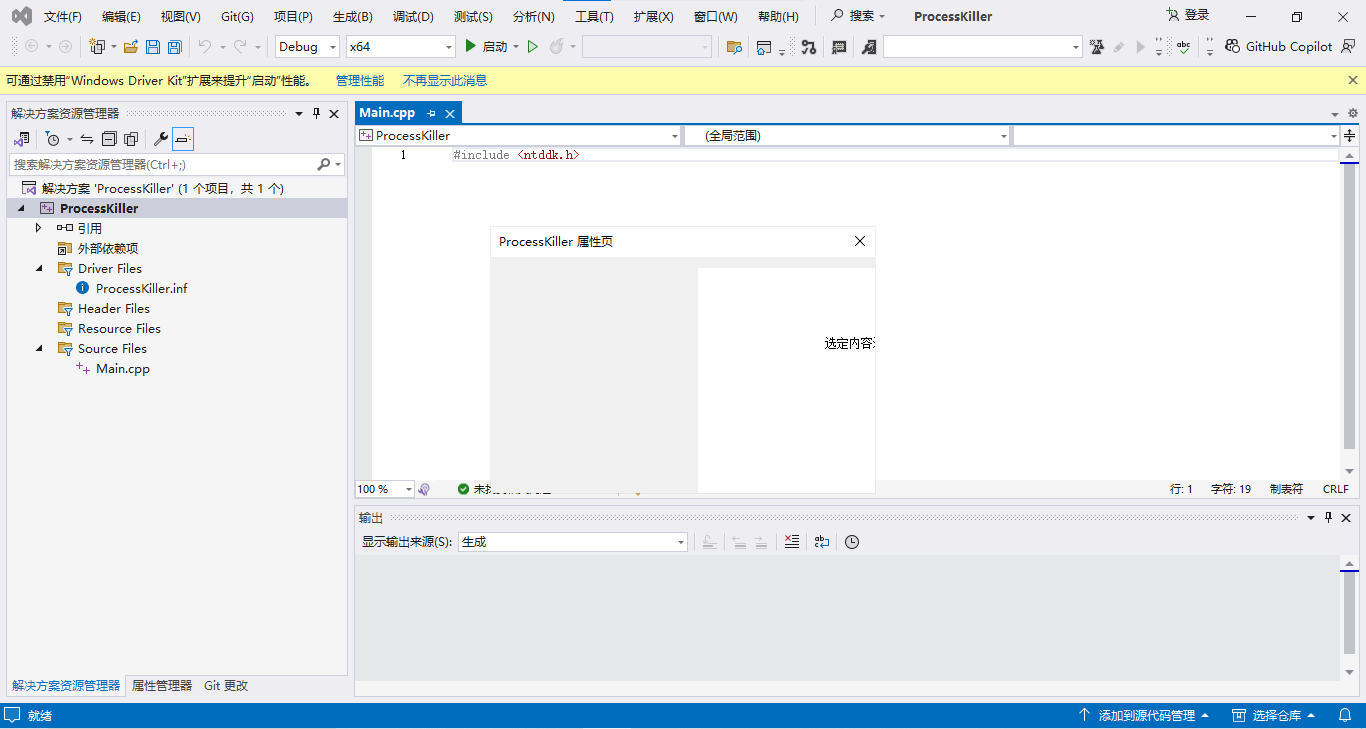Open the 生成(B) menu

(x=352, y=16)
